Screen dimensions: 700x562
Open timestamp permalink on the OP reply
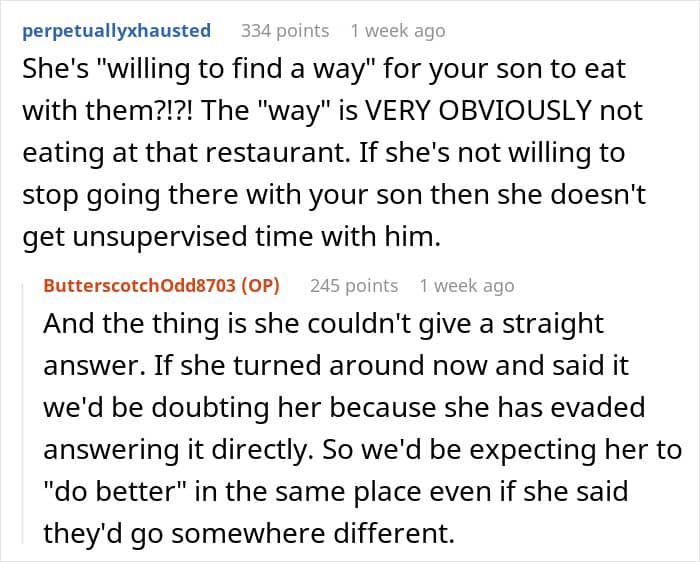click(467, 286)
